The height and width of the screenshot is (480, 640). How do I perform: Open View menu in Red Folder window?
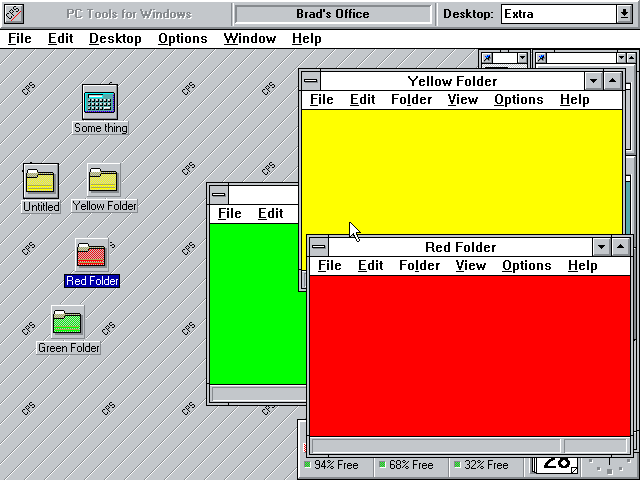click(471, 265)
